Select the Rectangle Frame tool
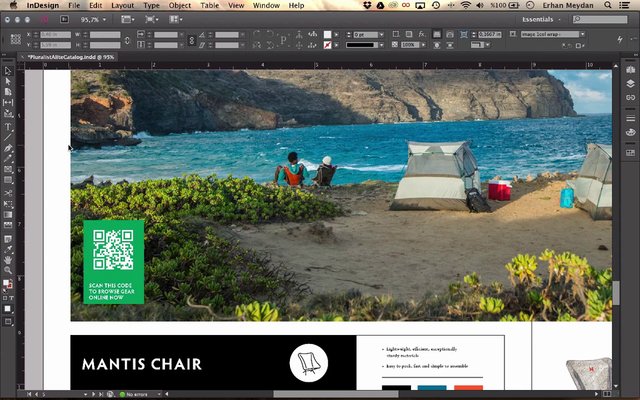This screenshot has height=400, width=640. tap(8, 169)
